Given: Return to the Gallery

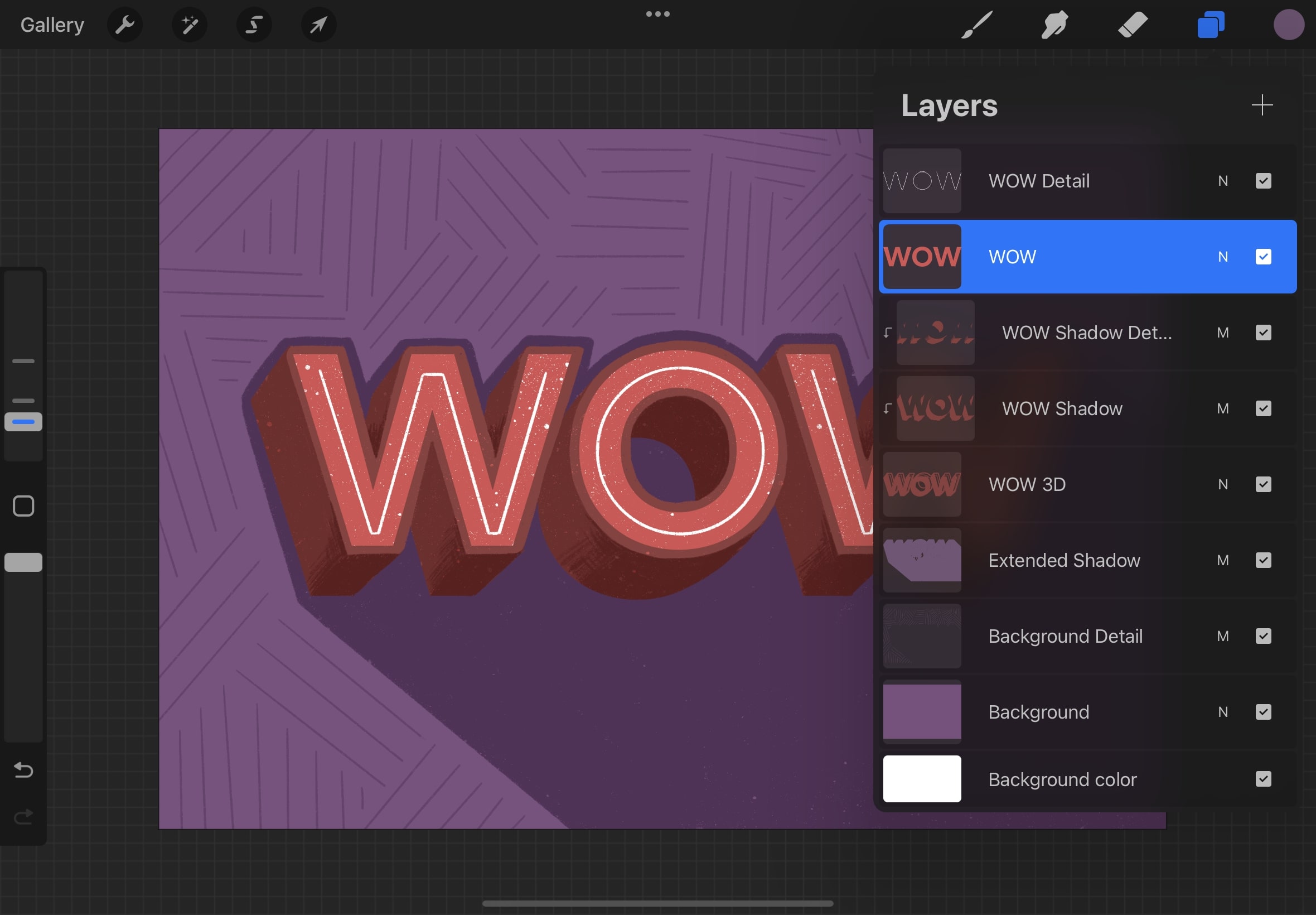Looking at the screenshot, I should coord(51,24).
